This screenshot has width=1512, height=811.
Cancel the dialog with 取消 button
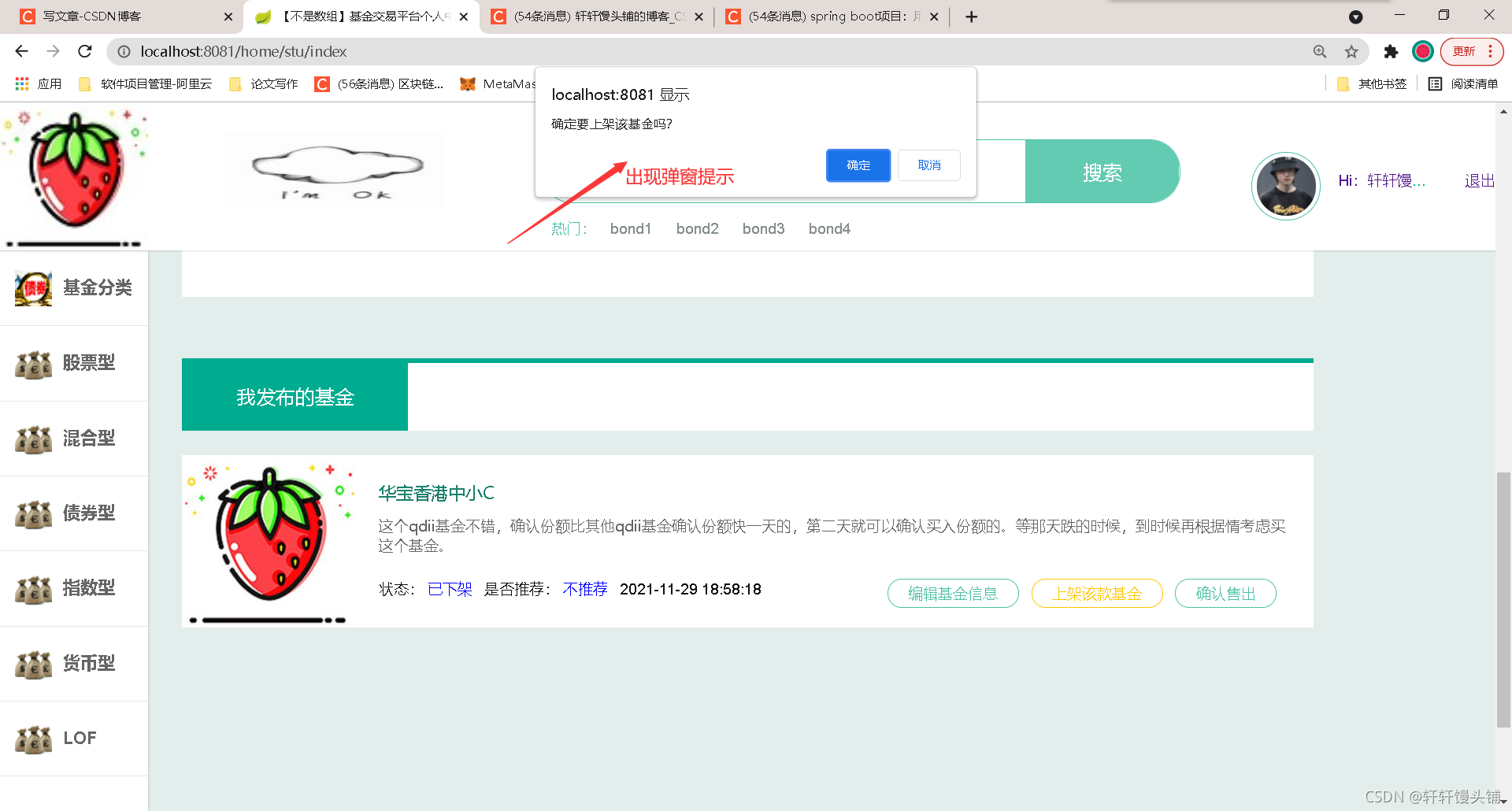pos(929,165)
